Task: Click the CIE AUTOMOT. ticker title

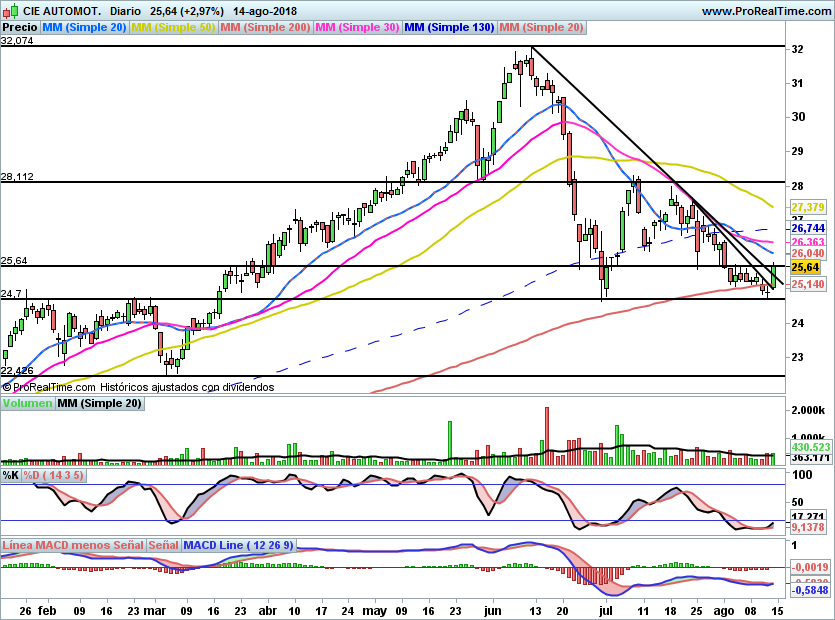Action: coord(62,11)
